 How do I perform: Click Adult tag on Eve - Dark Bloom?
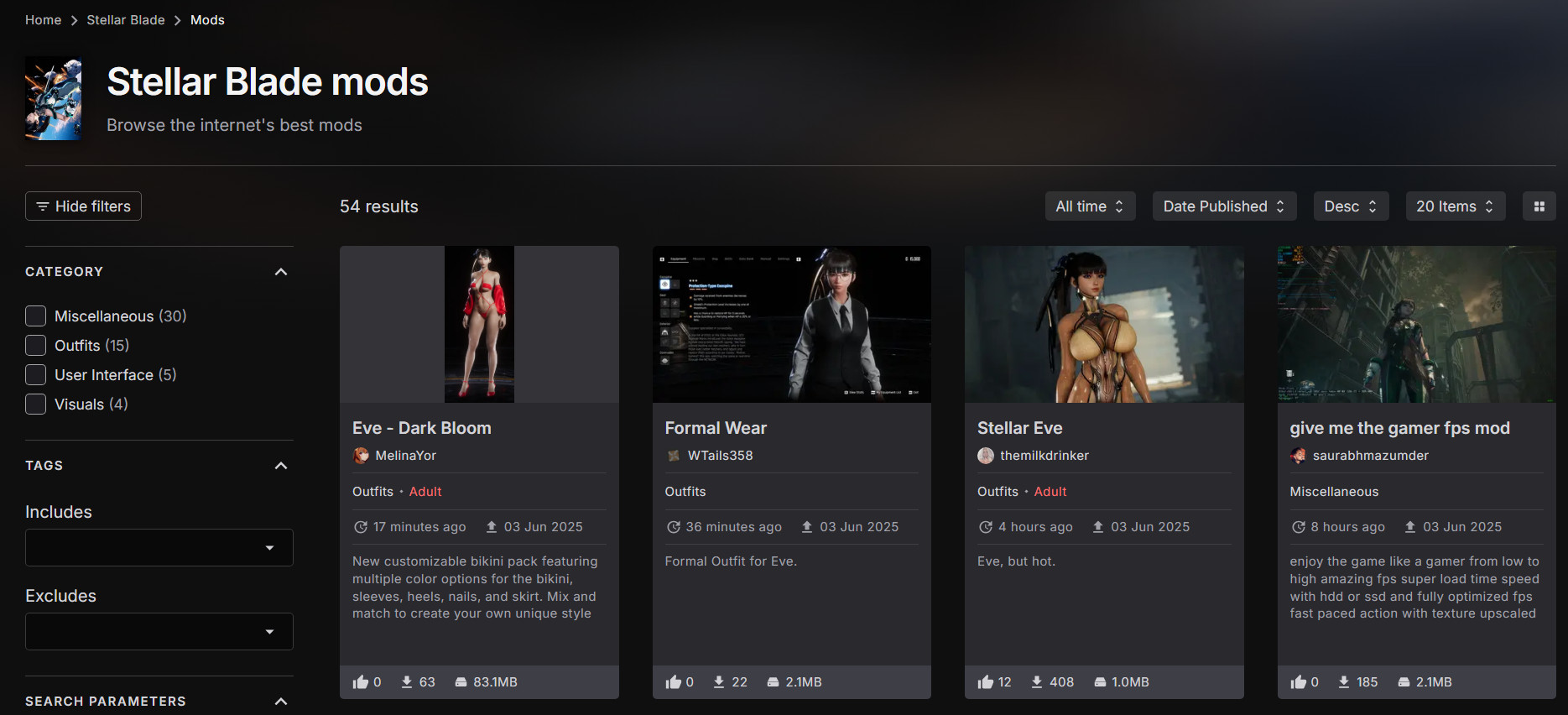425,492
